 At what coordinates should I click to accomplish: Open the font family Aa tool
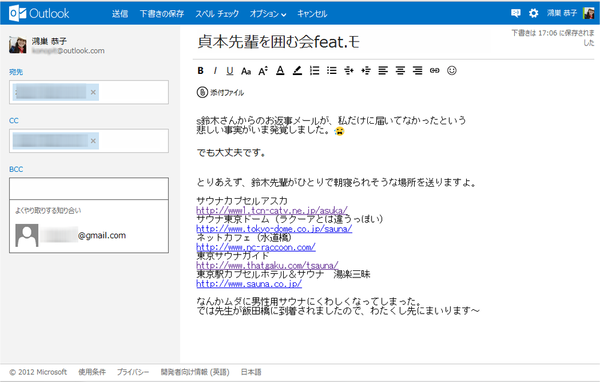click(x=246, y=71)
